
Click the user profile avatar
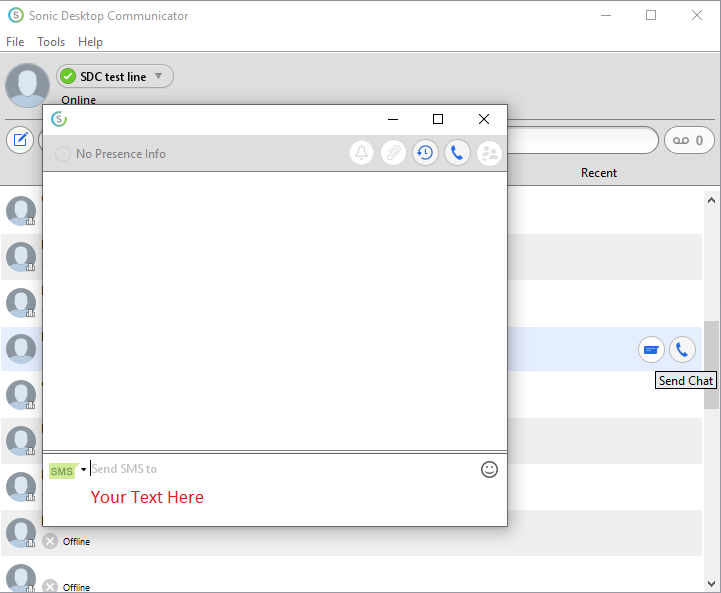tap(27, 86)
